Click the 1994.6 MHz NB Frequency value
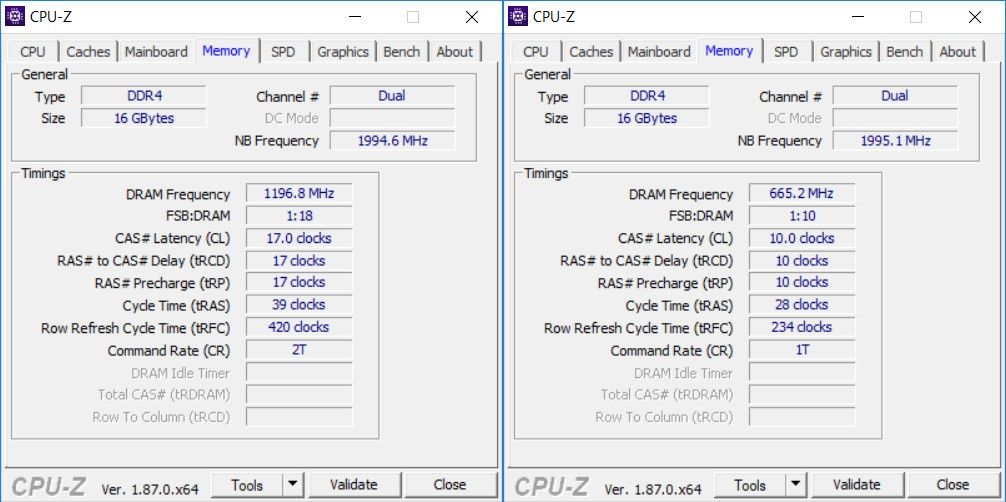This screenshot has width=1006, height=502. point(392,141)
